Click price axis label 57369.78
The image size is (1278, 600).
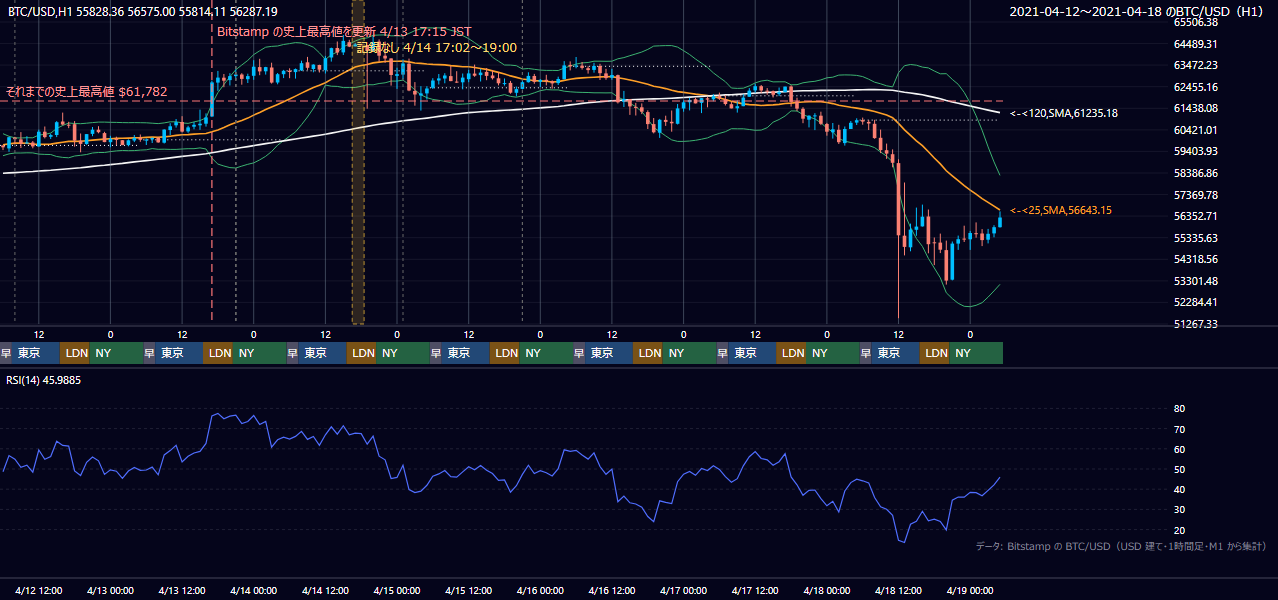tap(1195, 195)
